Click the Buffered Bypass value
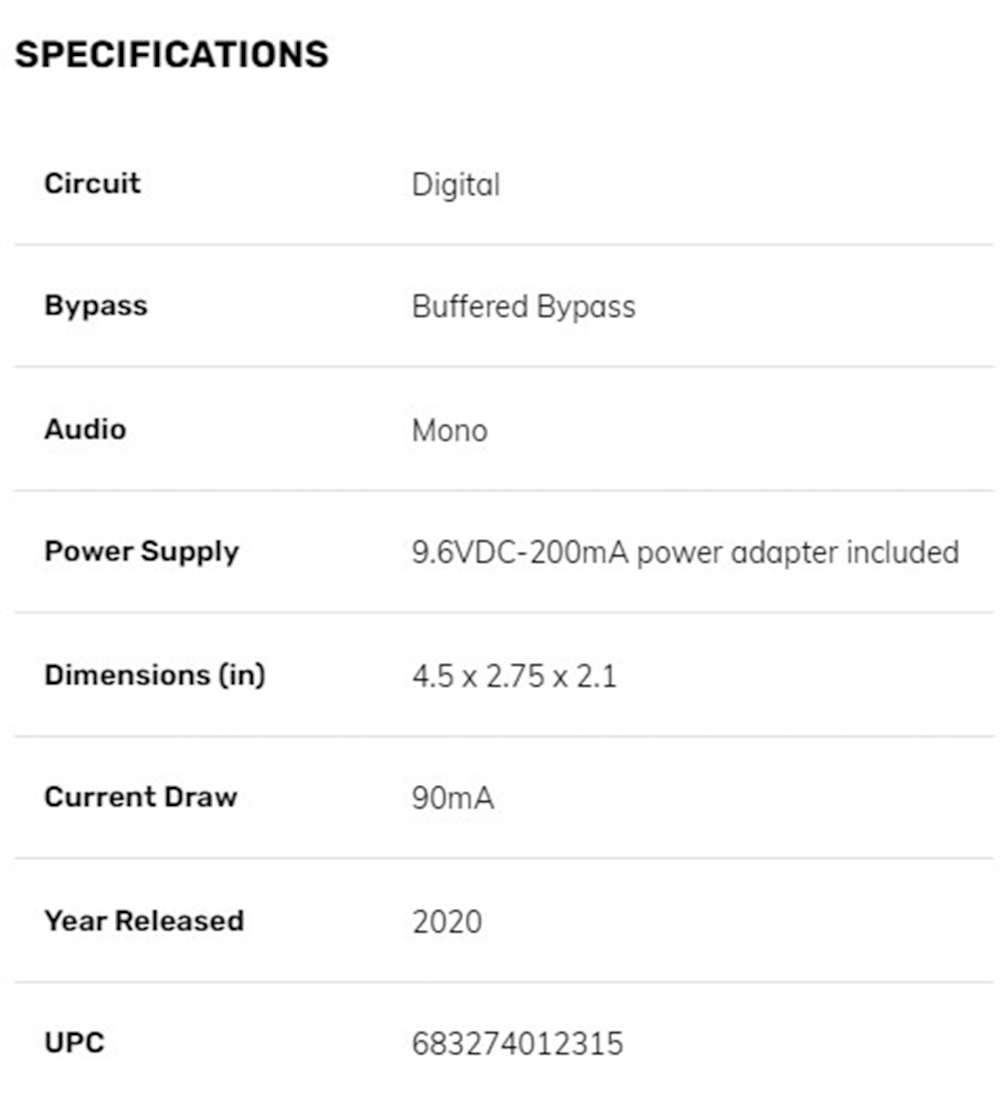1000x1103 pixels. pos(523,307)
